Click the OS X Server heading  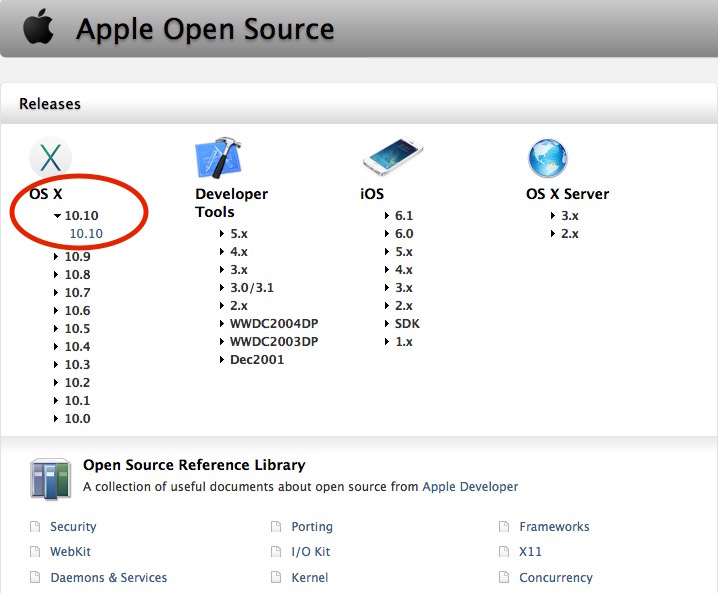click(x=567, y=194)
